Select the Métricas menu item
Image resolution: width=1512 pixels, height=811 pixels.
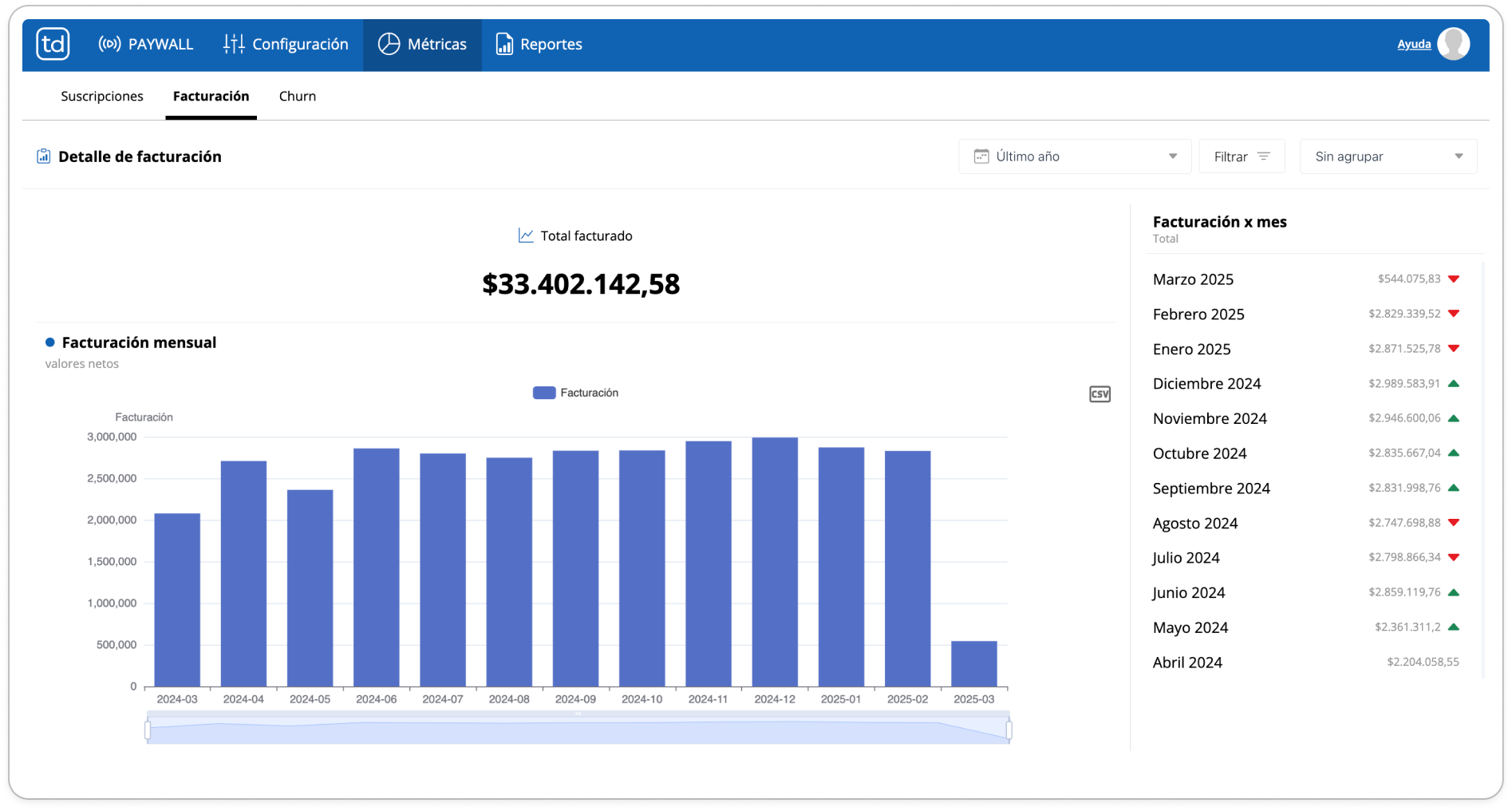(422, 44)
